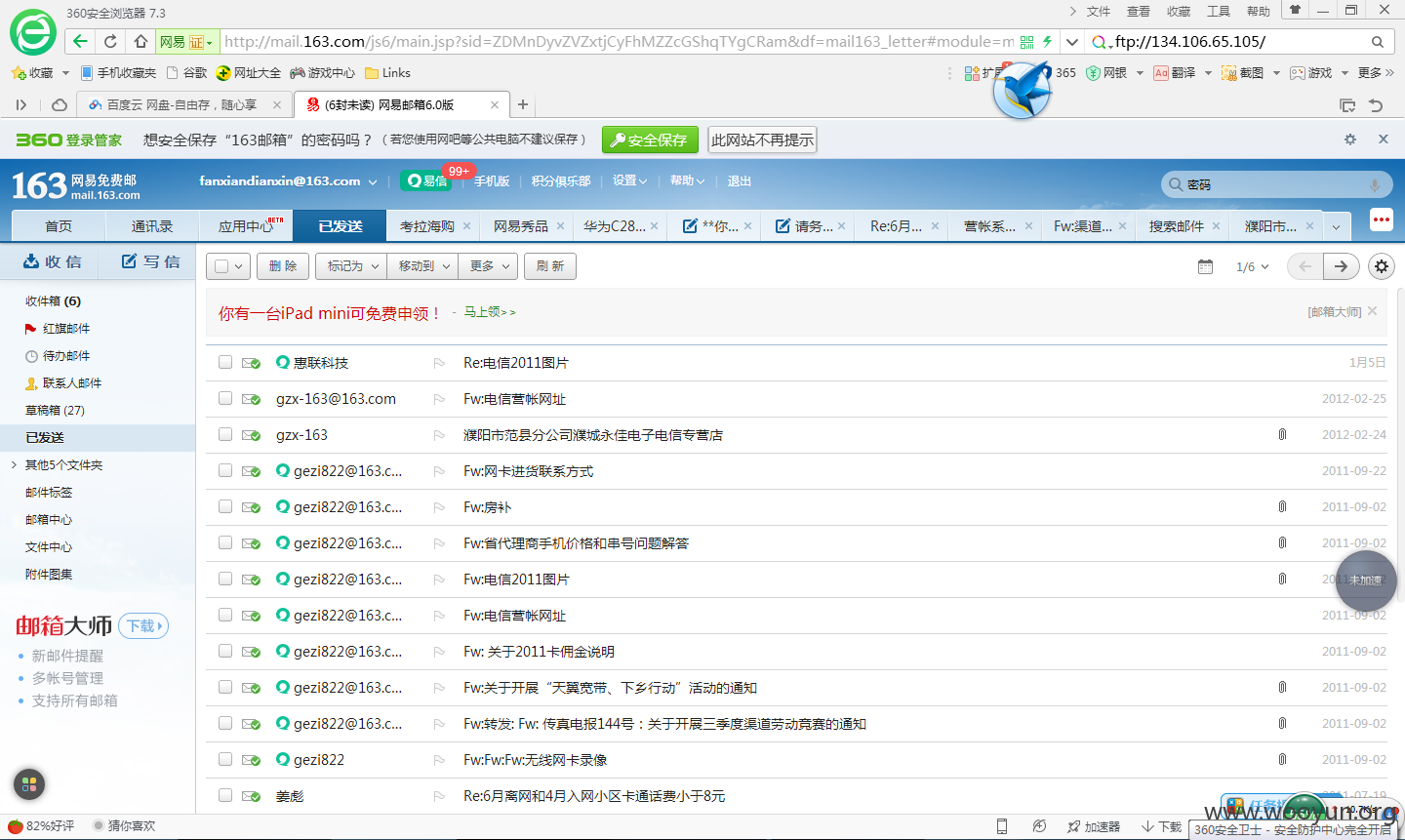
Task: Open attachment icon of 濮阳市范县分公司 message
Action: tap(1282, 434)
